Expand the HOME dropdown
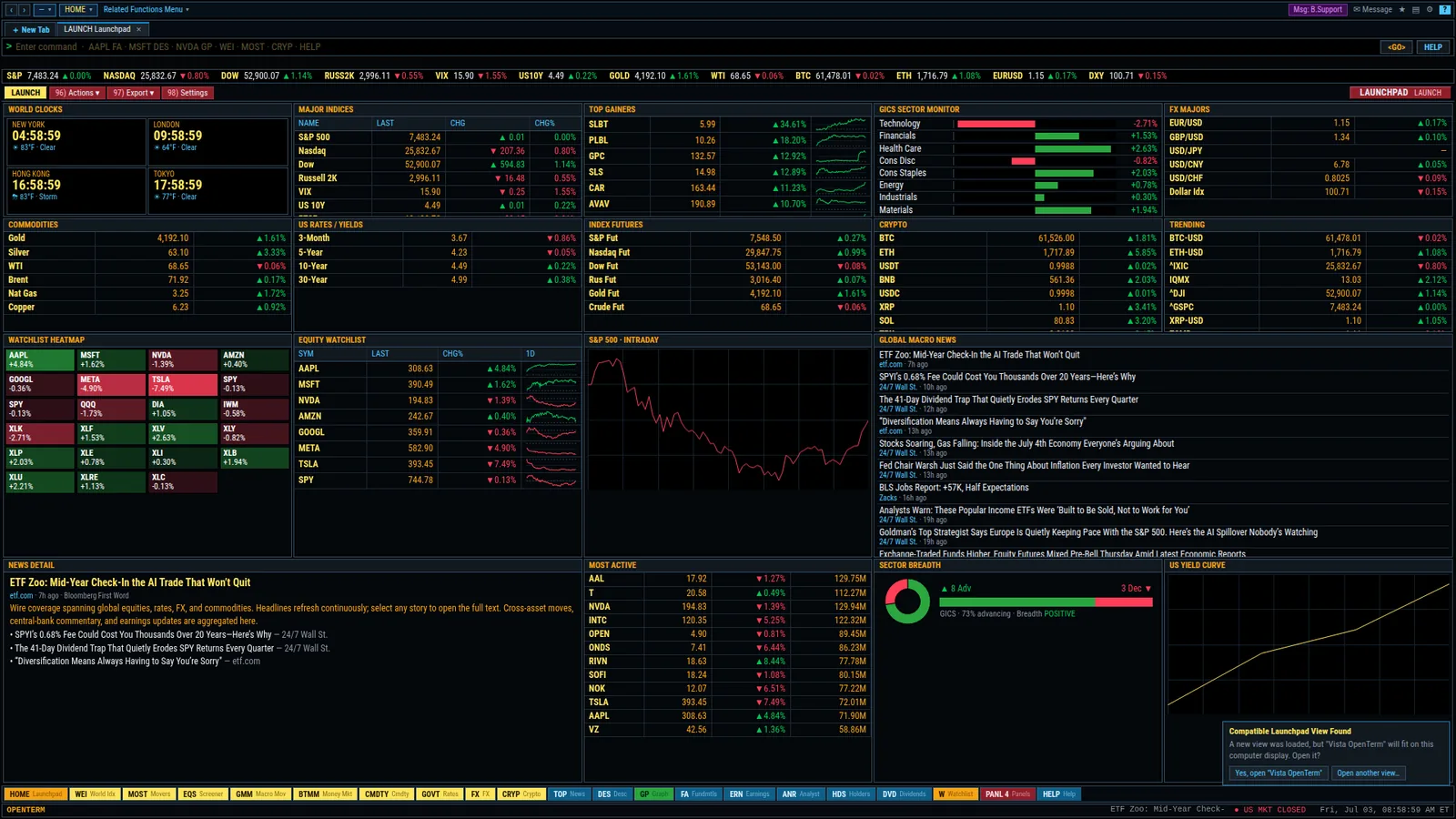Image resolution: width=1456 pixels, height=819 pixels. point(78,9)
